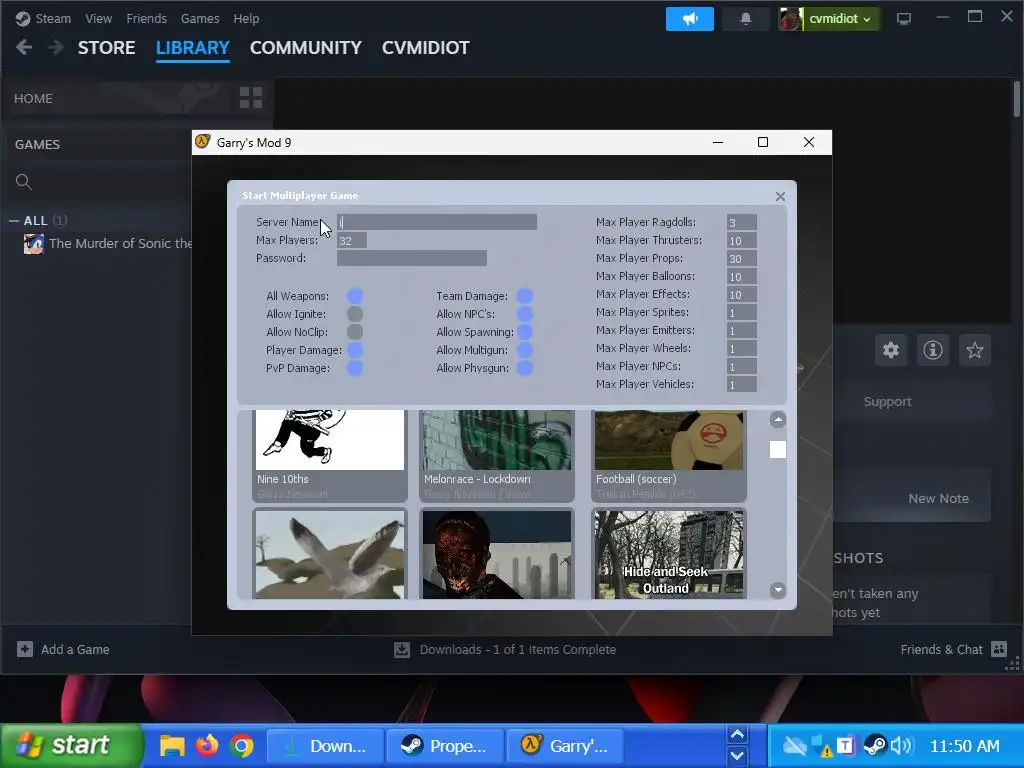Enable the Allow NoClip option
This screenshot has height=768, width=1024.
coord(355,332)
